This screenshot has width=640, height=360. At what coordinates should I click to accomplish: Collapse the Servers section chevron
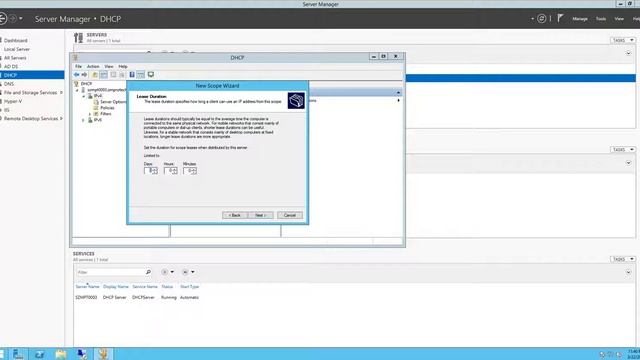(629, 53)
